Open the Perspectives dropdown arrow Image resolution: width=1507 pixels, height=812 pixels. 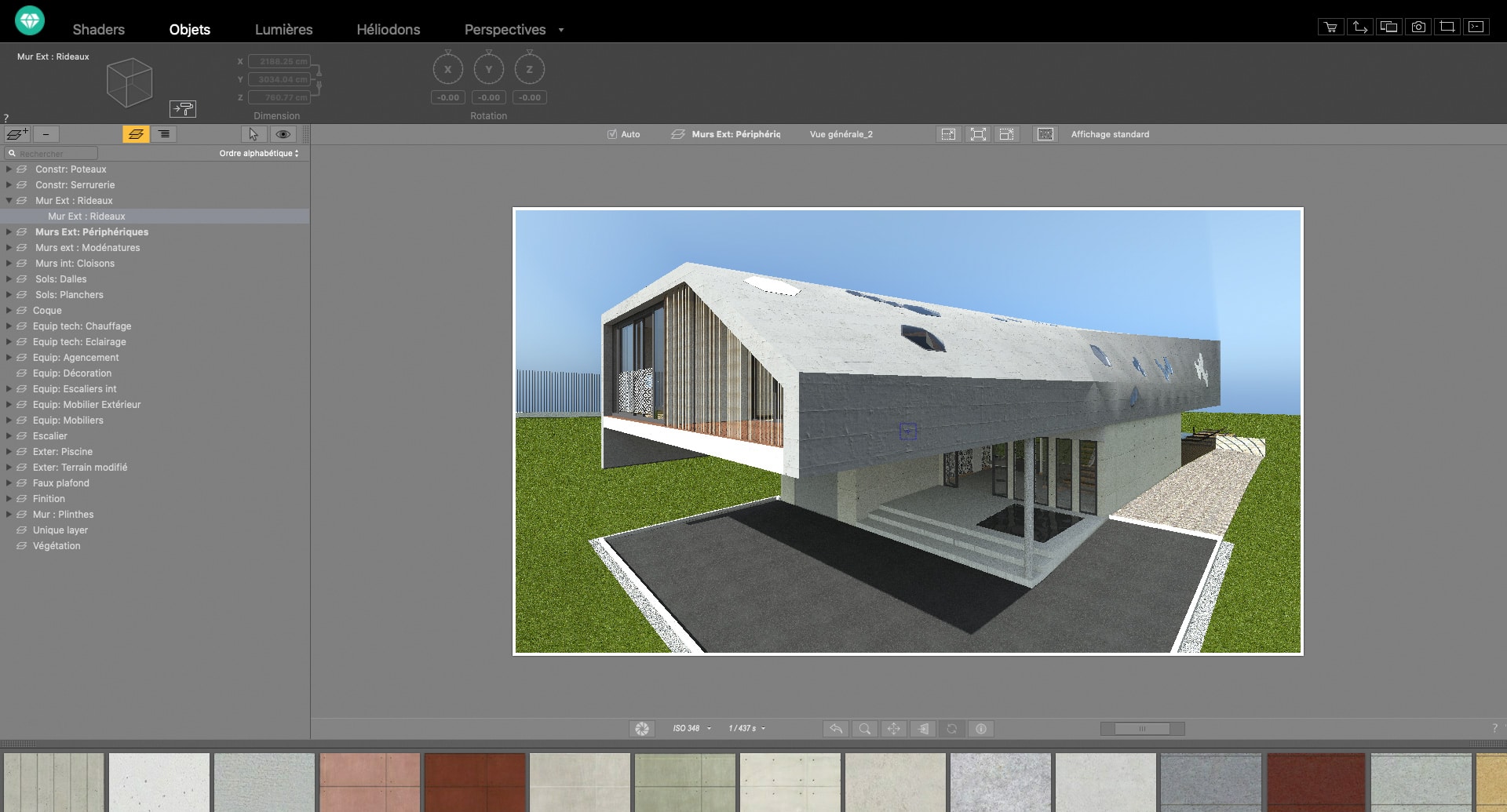tap(560, 30)
